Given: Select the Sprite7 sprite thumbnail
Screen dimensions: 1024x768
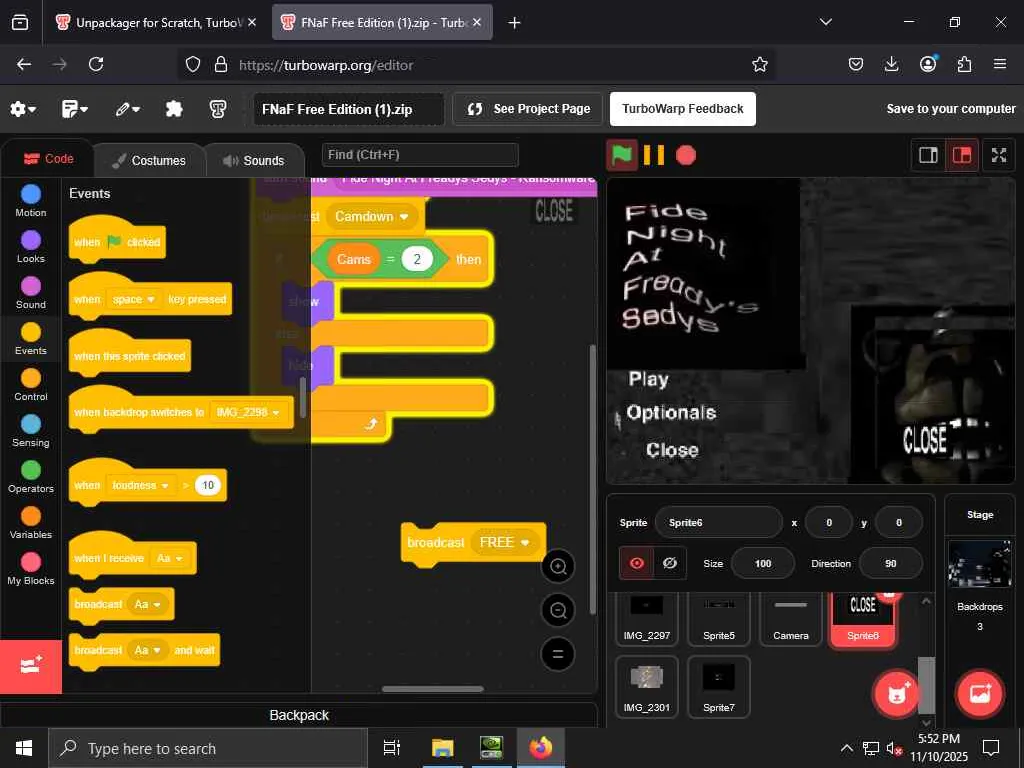Looking at the screenshot, I should click(x=718, y=687).
